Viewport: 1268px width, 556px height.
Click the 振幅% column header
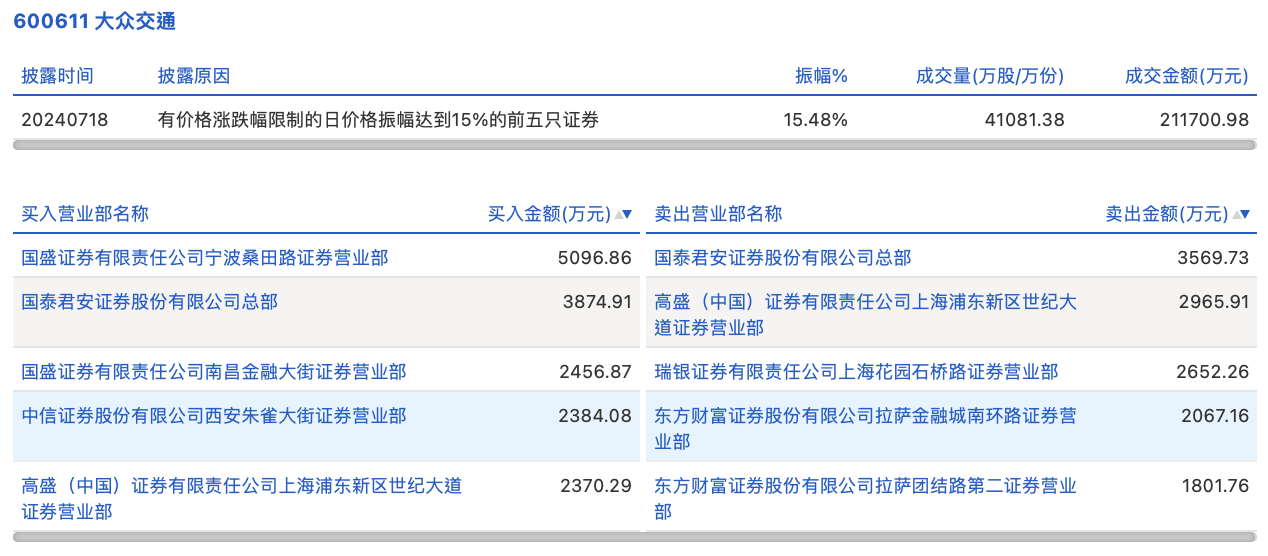[821, 76]
